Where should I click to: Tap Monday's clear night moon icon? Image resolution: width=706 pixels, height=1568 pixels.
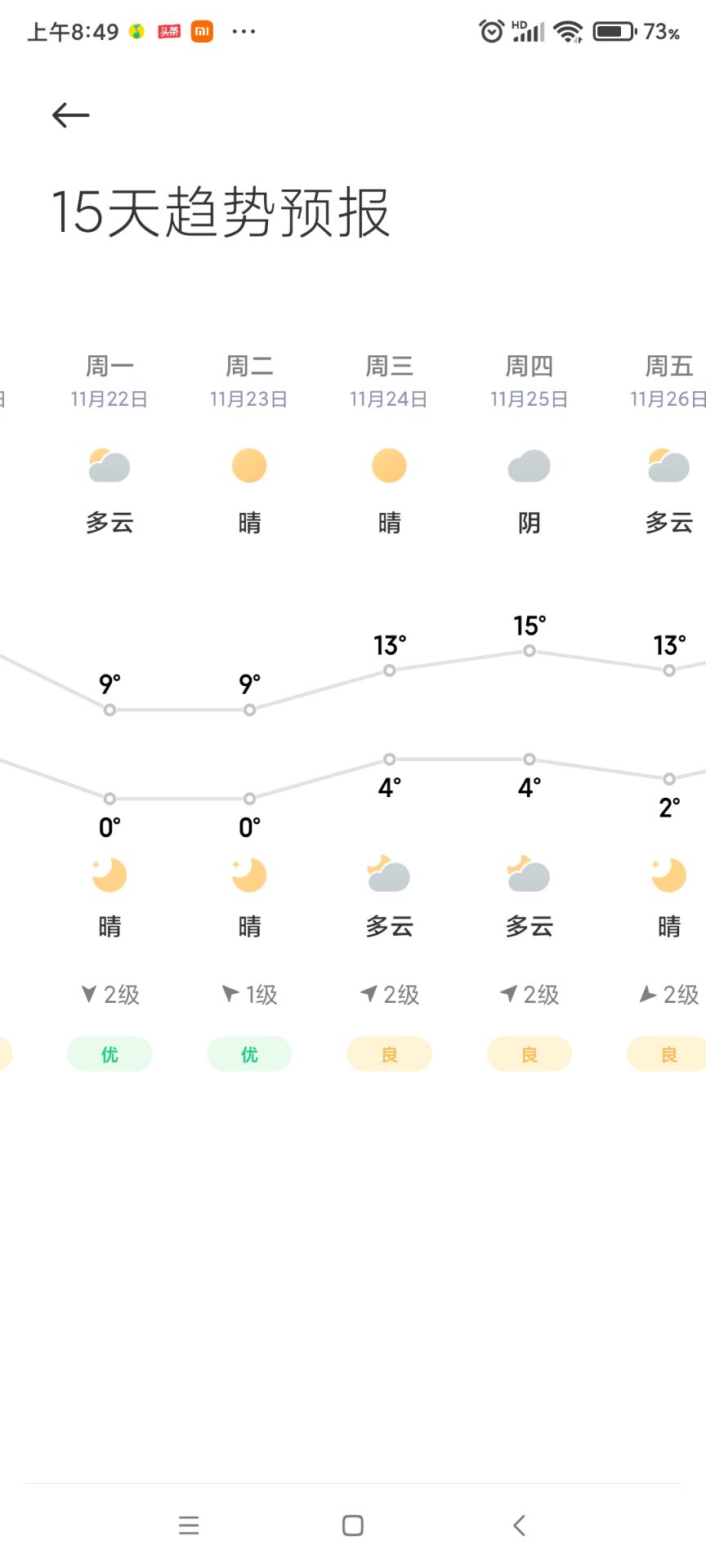[x=109, y=875]
